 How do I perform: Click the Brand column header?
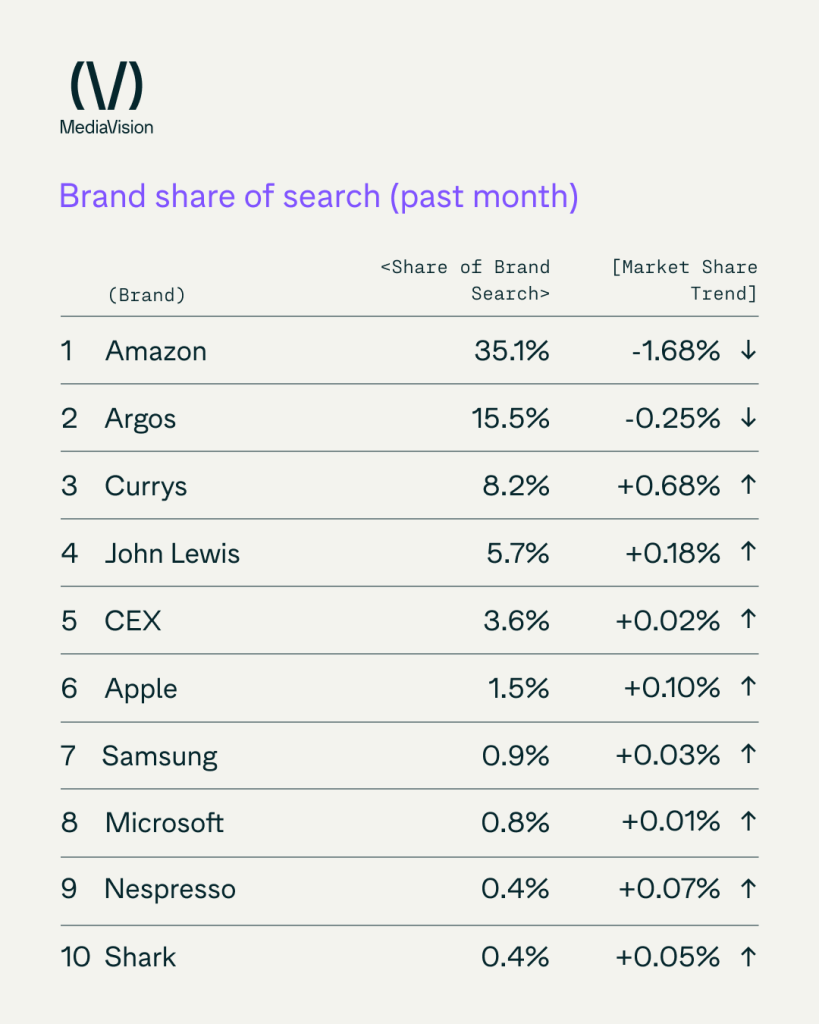click(x=146, y=295)
